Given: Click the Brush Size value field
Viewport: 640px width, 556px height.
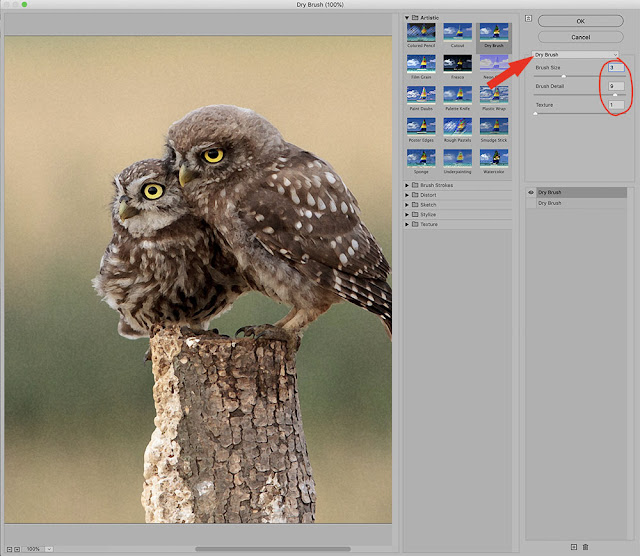Looking at the screenshot, I should tap(616, 68).
